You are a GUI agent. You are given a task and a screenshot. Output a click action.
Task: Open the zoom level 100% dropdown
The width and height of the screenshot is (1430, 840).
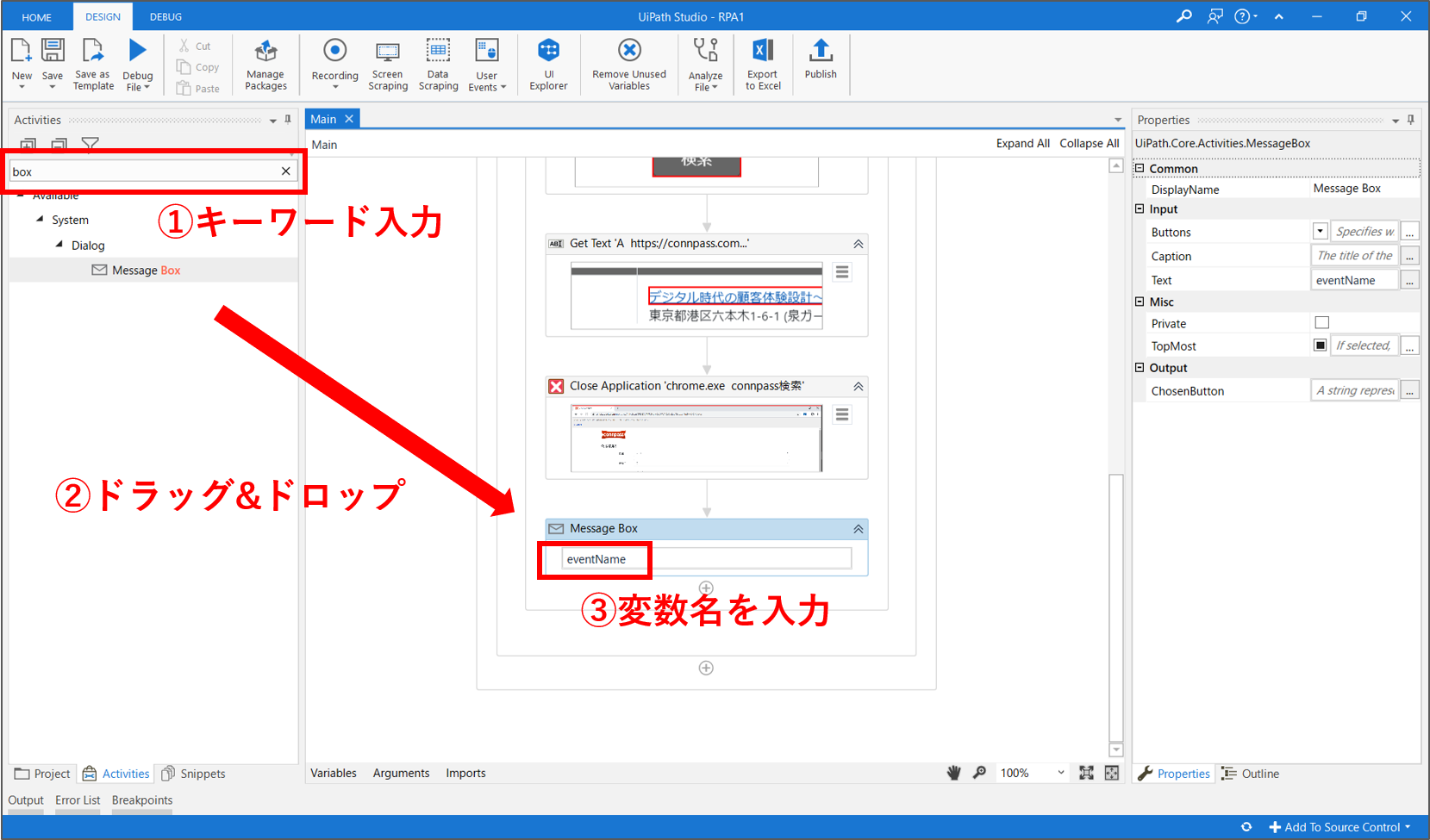1060,773
